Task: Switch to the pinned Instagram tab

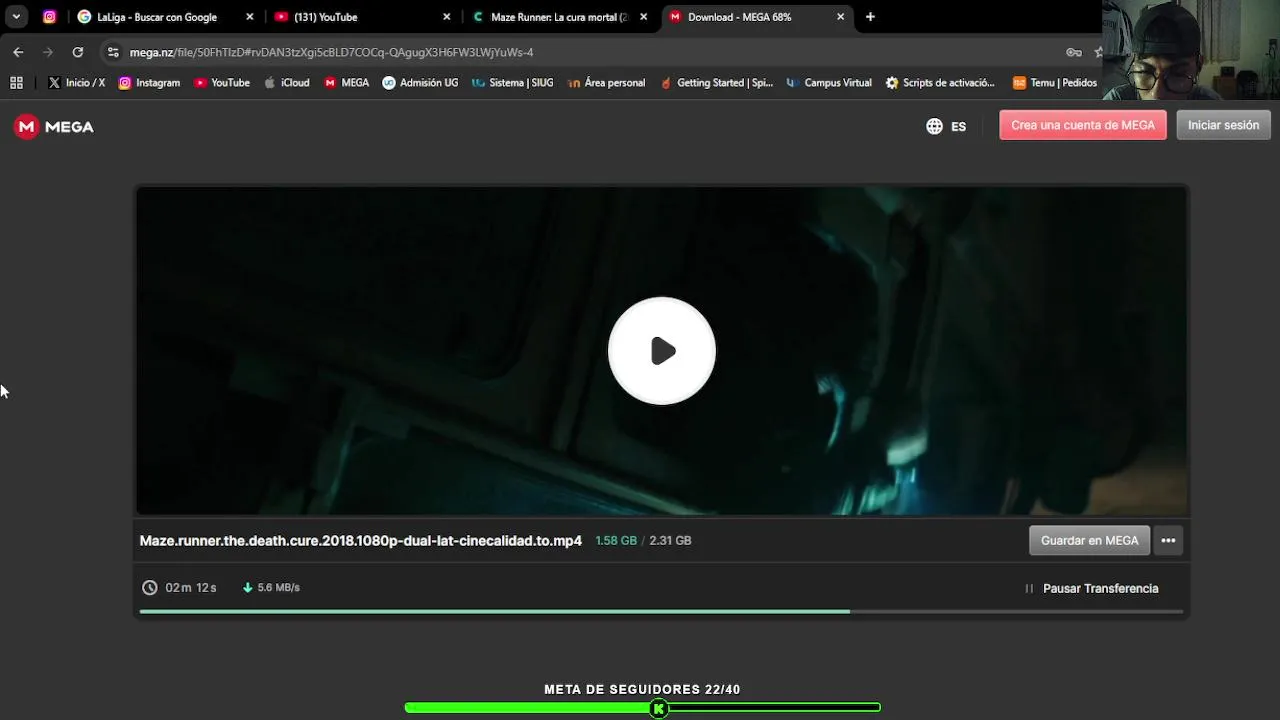Action: pyautogui.click(x=49, y=17)
